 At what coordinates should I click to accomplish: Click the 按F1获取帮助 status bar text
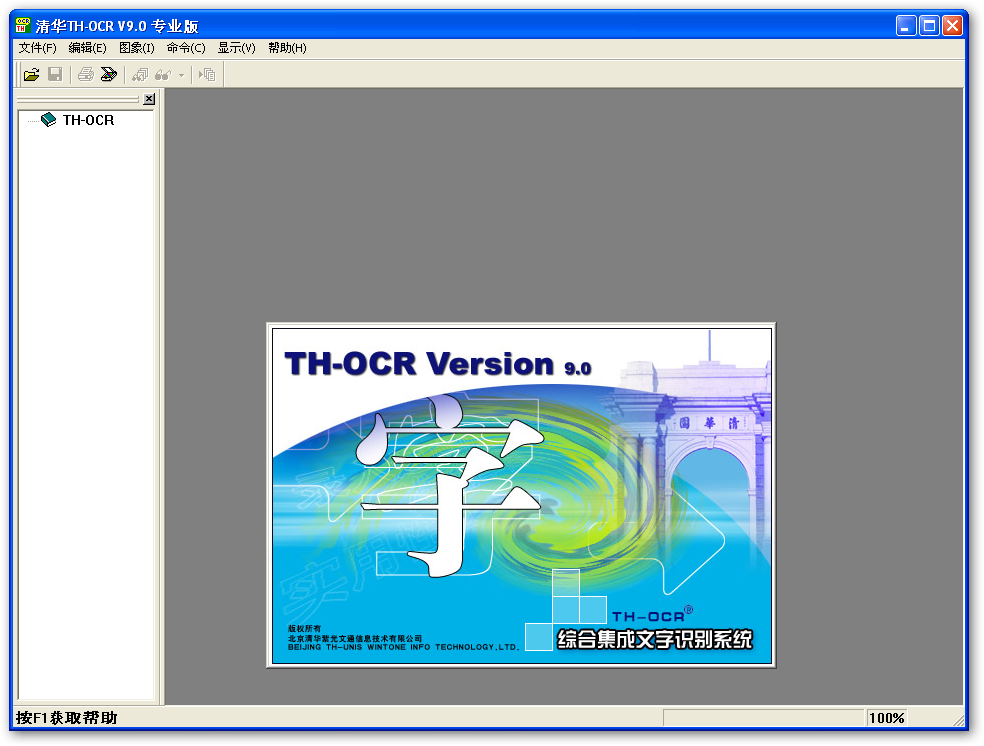pos(67,718)
